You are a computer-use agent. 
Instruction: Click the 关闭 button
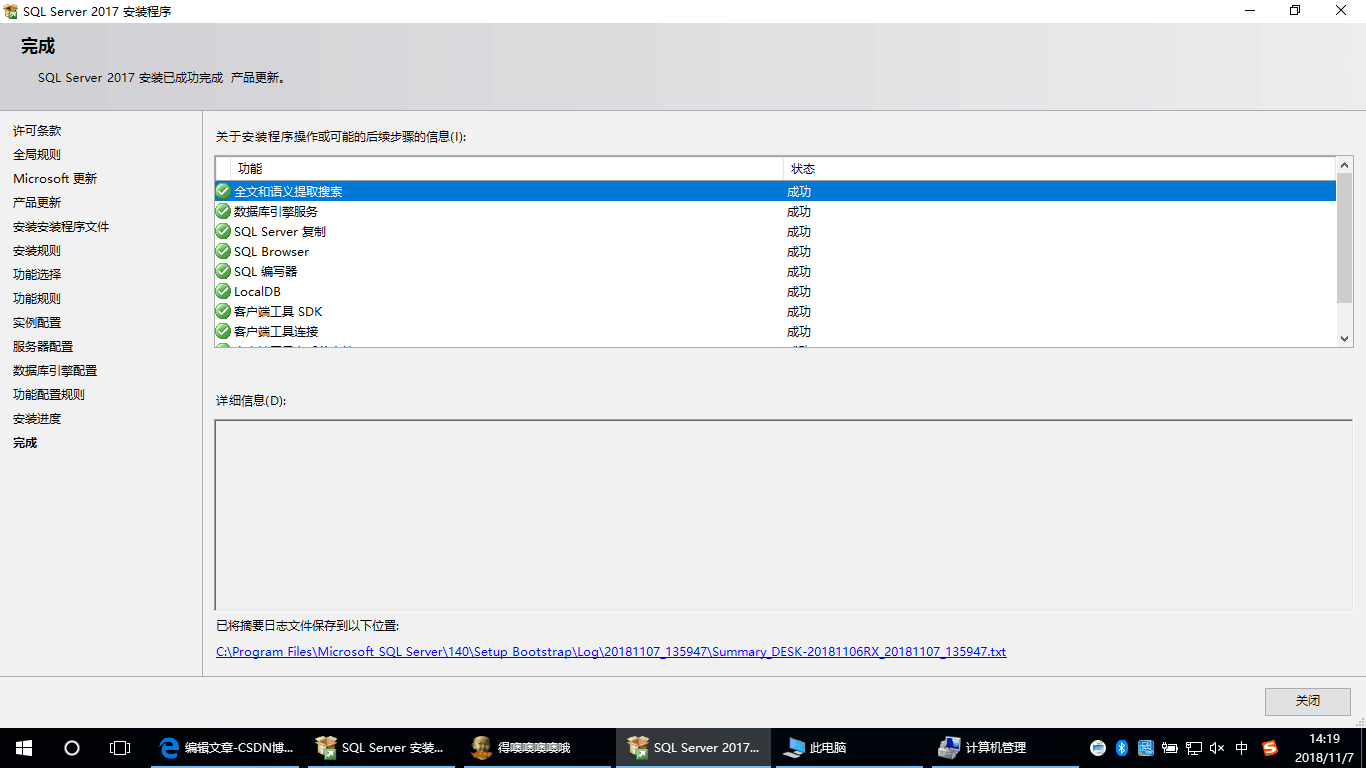pyautogui.click(x=1306, y=702)
